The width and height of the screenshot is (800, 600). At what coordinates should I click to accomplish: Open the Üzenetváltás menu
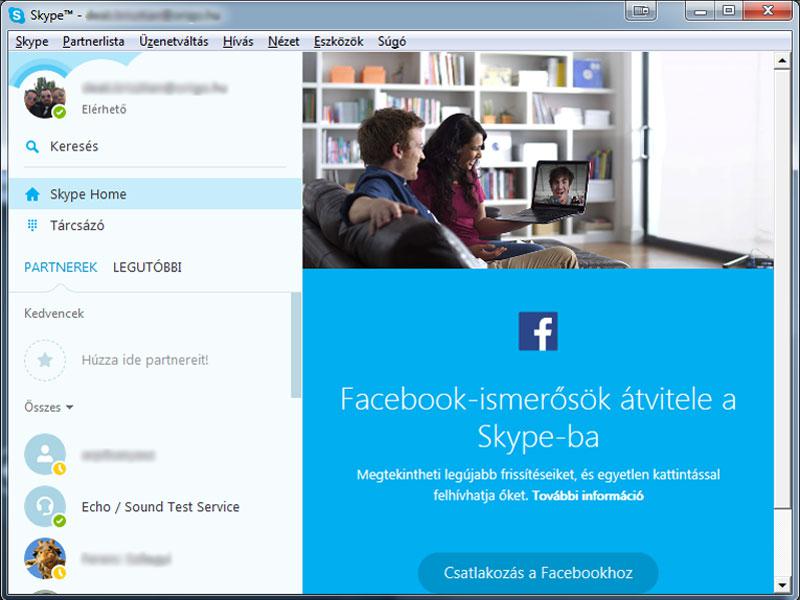pyautogui.click(x=173, y=41)
